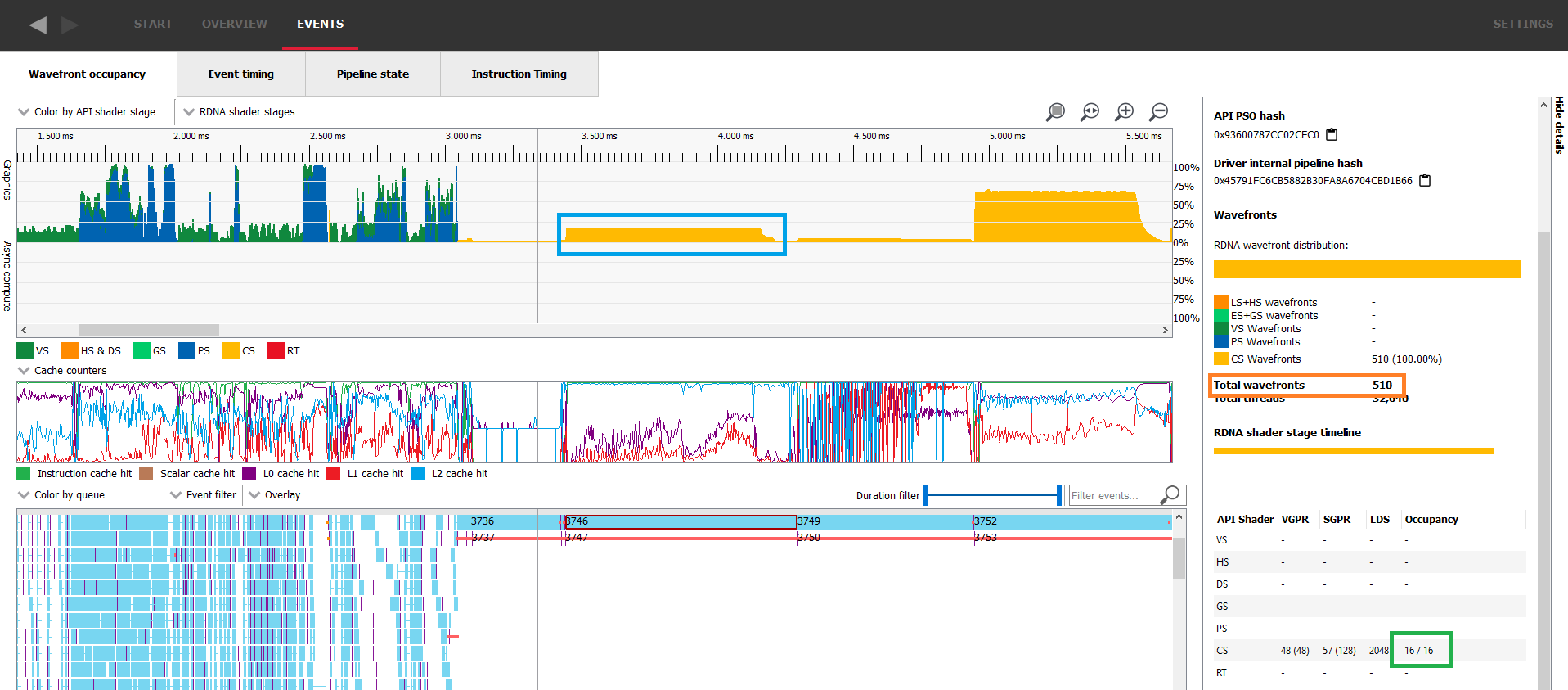Expand the Overlay dropdown
The width and height of the screenshot is (1568, 690).
[275, 495]
